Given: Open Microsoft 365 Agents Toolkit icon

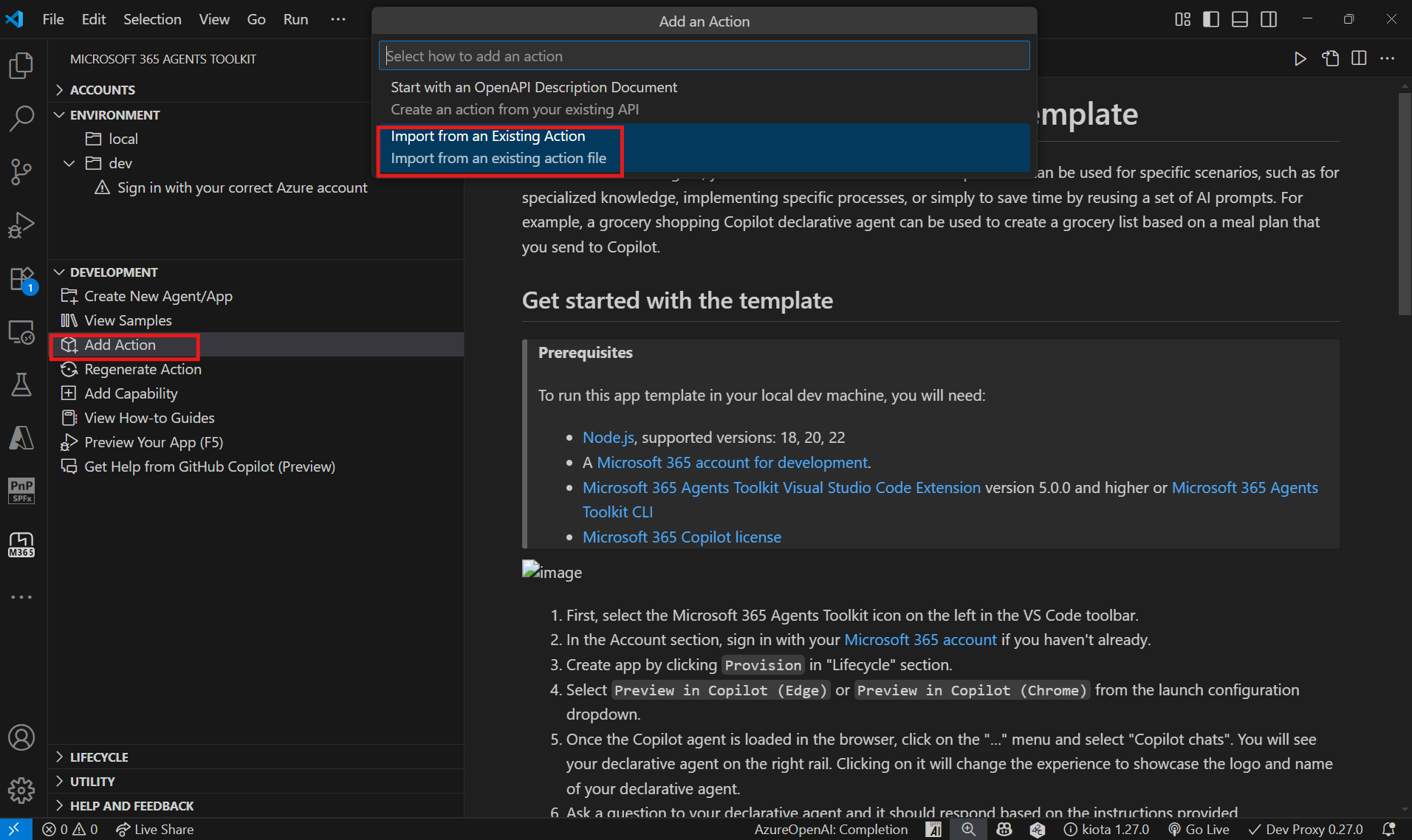Looking at the screenshot, I should (21, 545).
